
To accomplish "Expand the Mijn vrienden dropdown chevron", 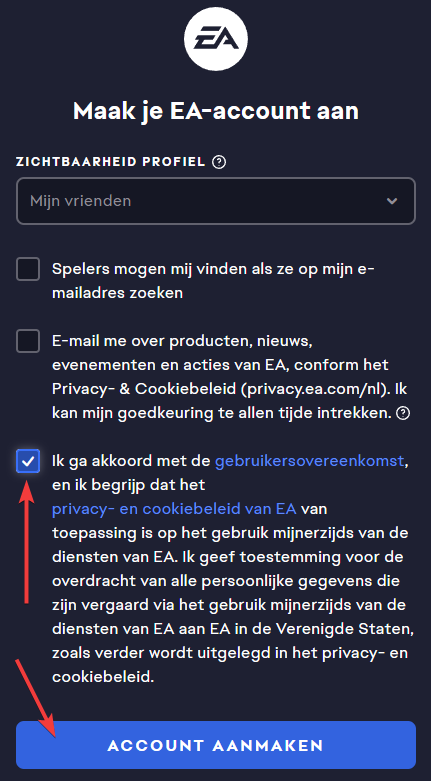I will coord(392,201).
